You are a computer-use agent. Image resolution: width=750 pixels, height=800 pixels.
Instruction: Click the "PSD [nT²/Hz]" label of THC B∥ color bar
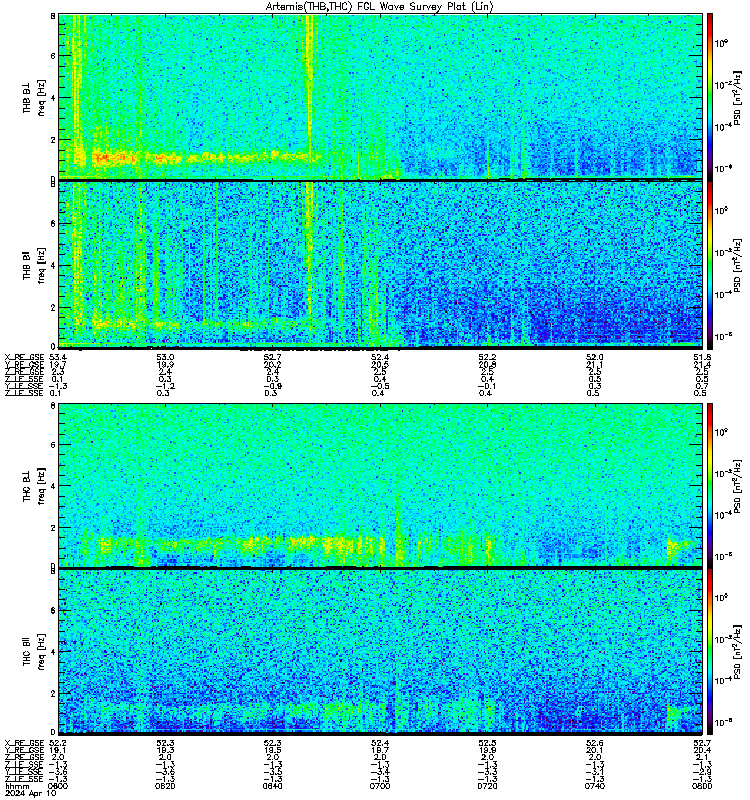coord(738,652)
